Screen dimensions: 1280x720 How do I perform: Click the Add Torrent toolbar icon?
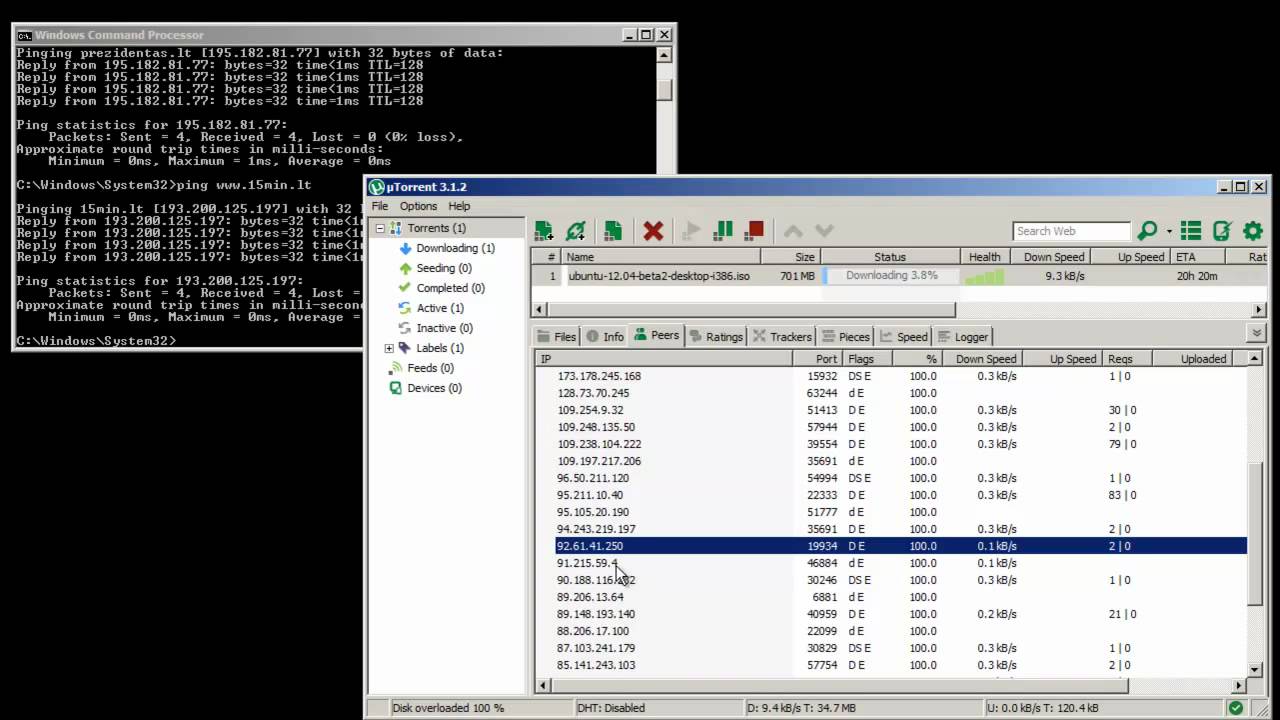coord(544,231)
